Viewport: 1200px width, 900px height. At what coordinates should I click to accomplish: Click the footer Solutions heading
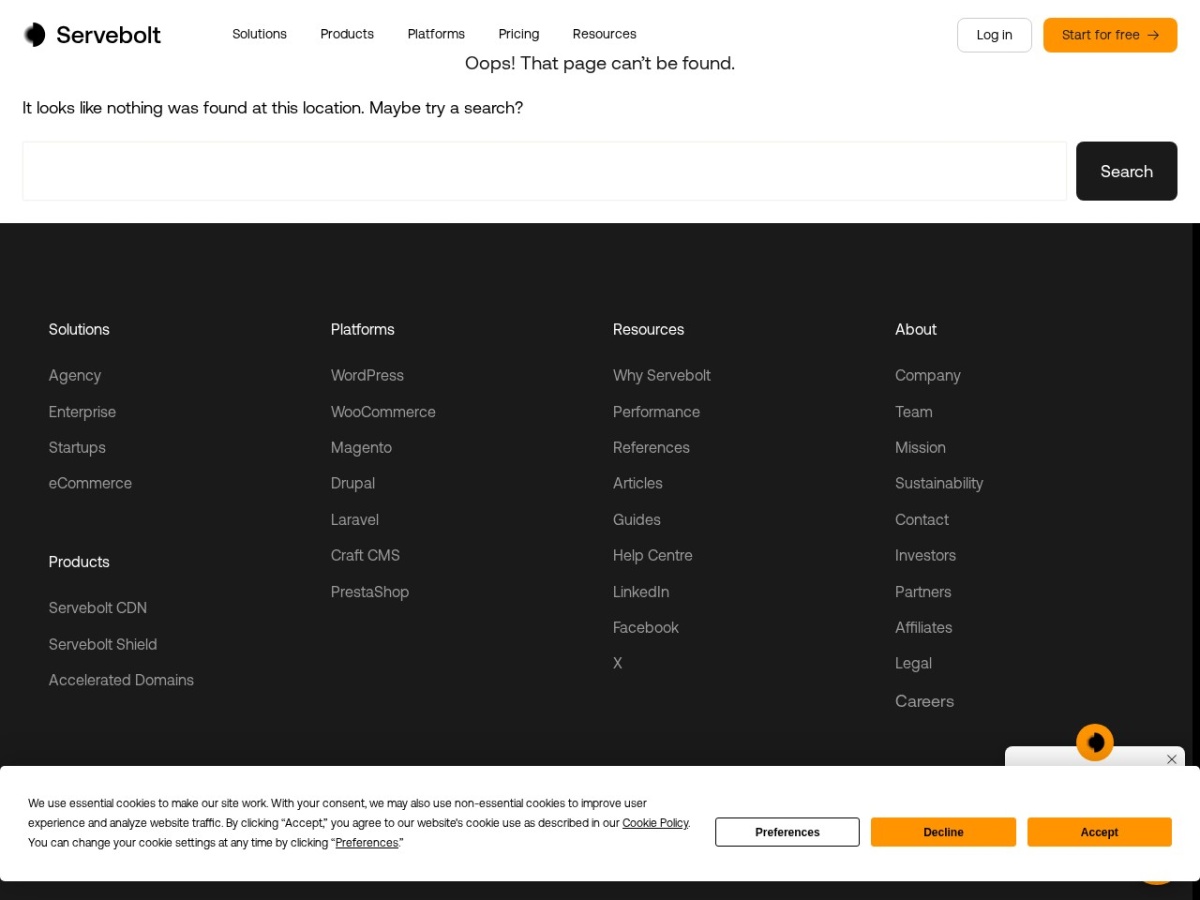pyautogui.click(x=79, y=329)
